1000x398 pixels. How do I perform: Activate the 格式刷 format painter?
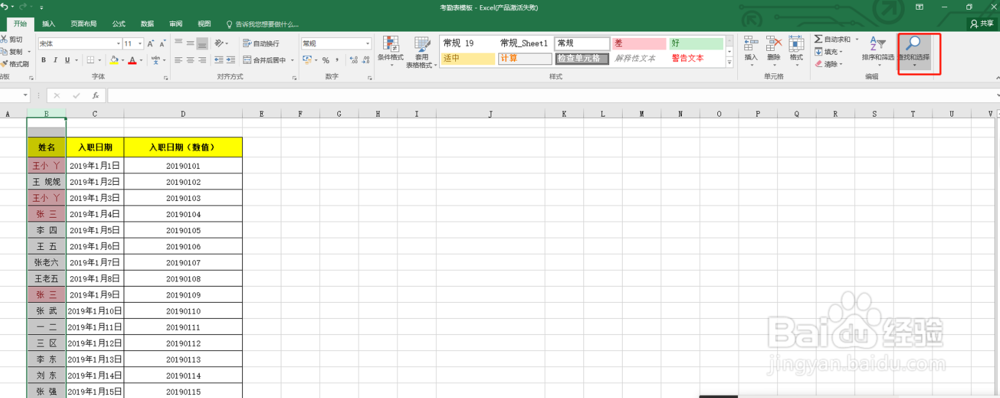pyautogui.click(x=14, y=64)
